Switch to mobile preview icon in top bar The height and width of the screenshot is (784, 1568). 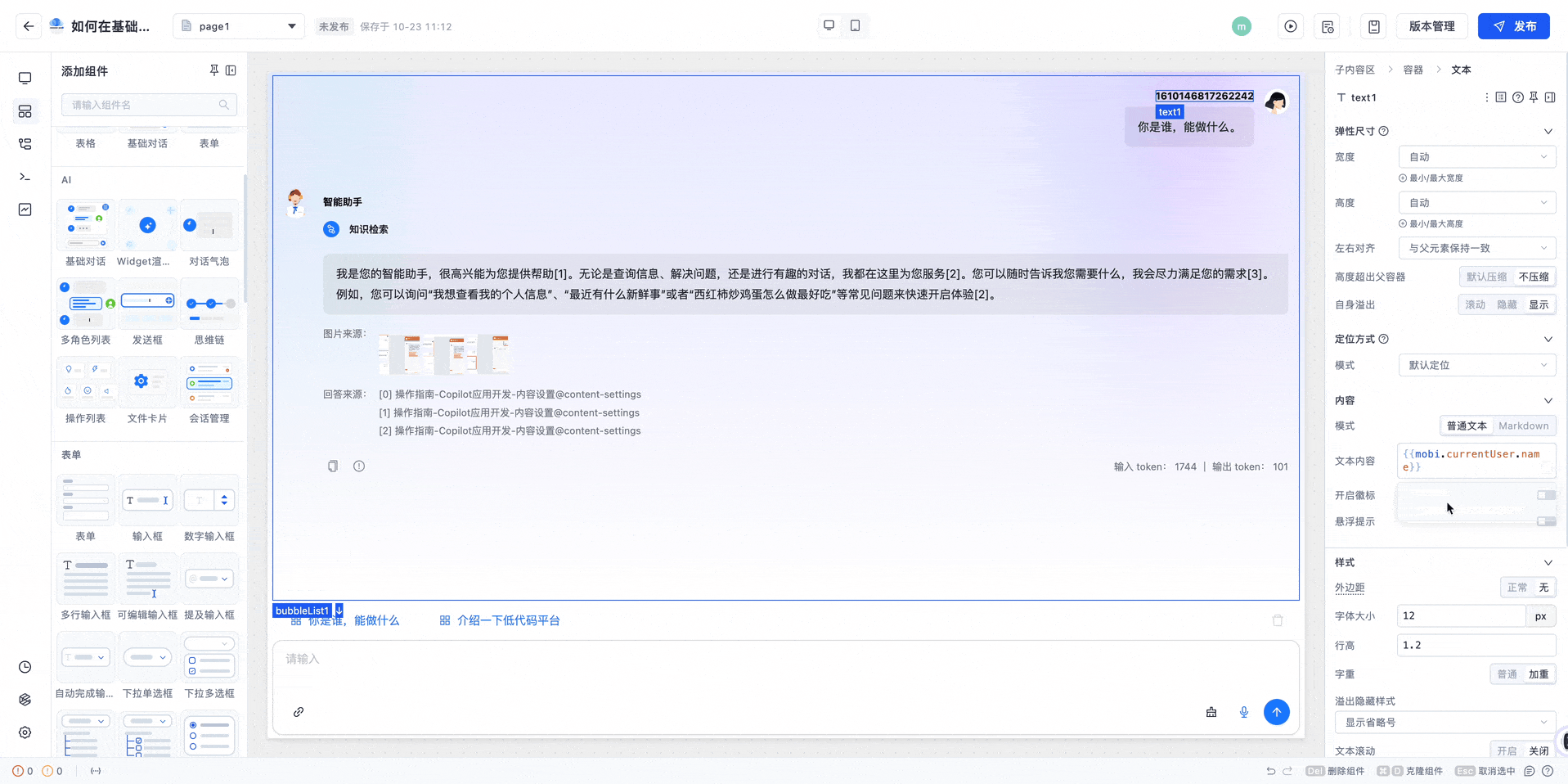855,25
